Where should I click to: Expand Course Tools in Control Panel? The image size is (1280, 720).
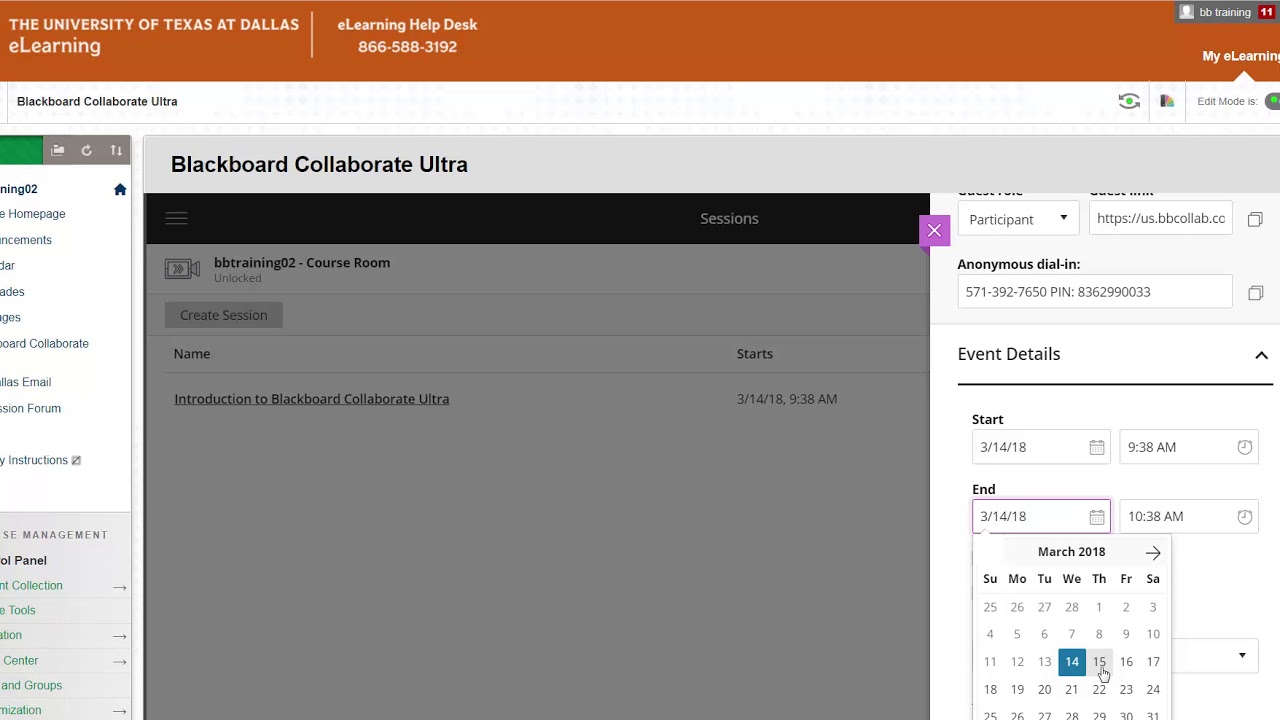(x=18, y=610)
